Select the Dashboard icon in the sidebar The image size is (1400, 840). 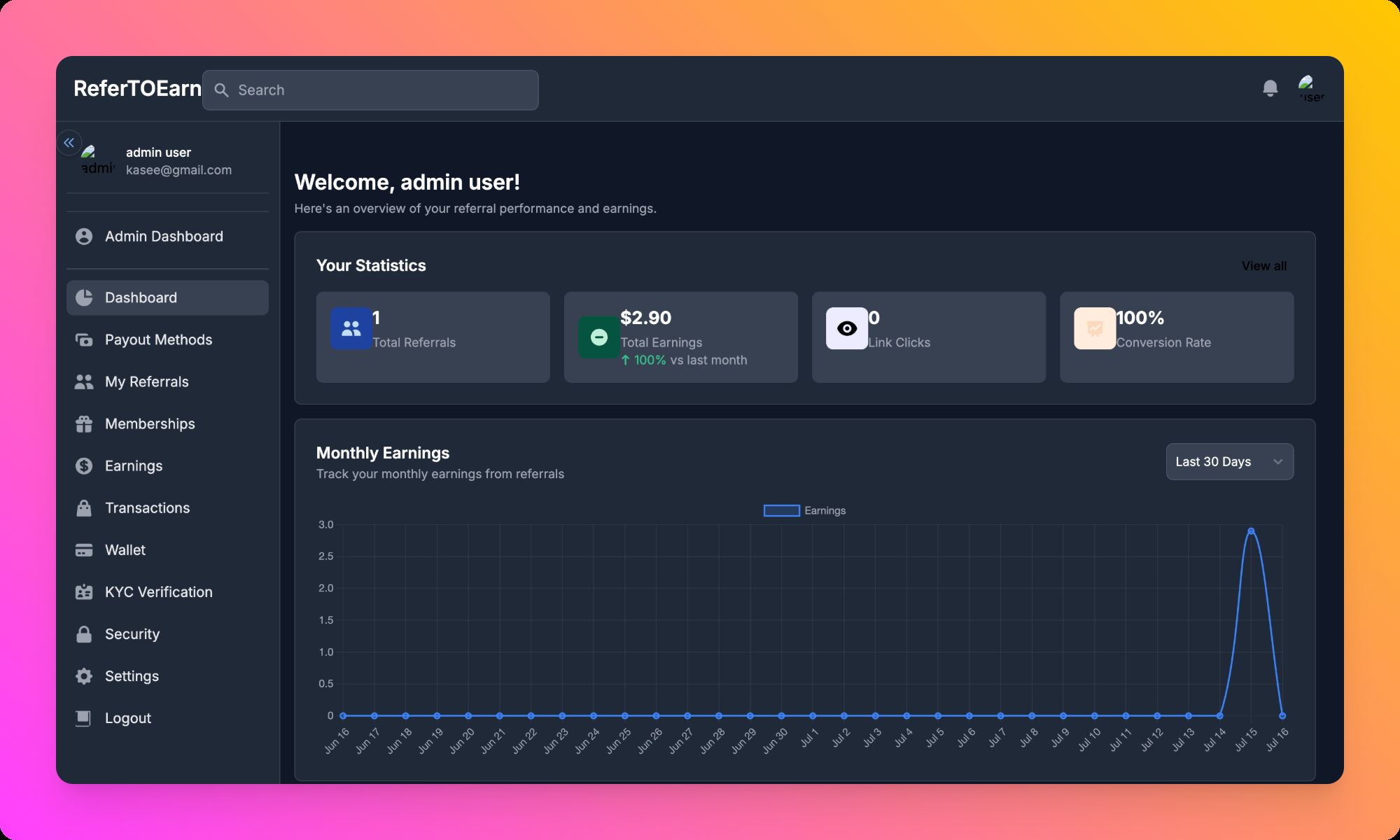[84, 297]
